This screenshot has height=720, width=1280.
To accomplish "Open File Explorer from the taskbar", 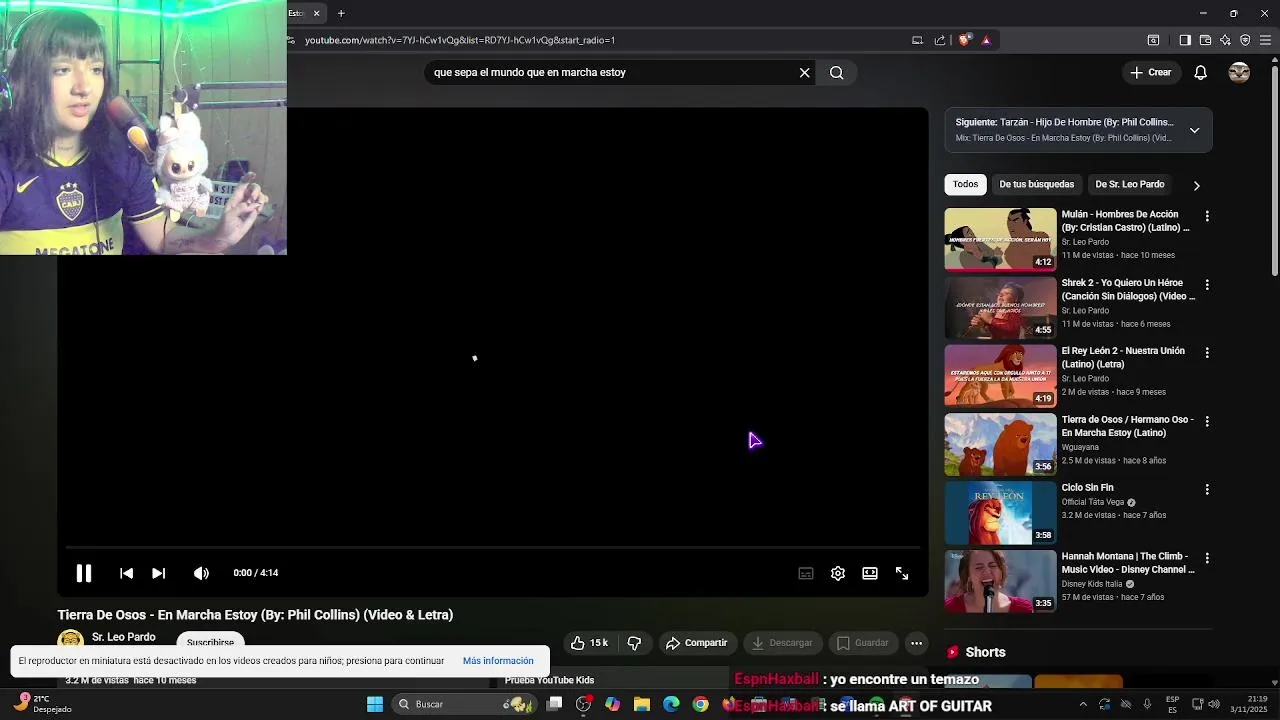I will [642, 704].
